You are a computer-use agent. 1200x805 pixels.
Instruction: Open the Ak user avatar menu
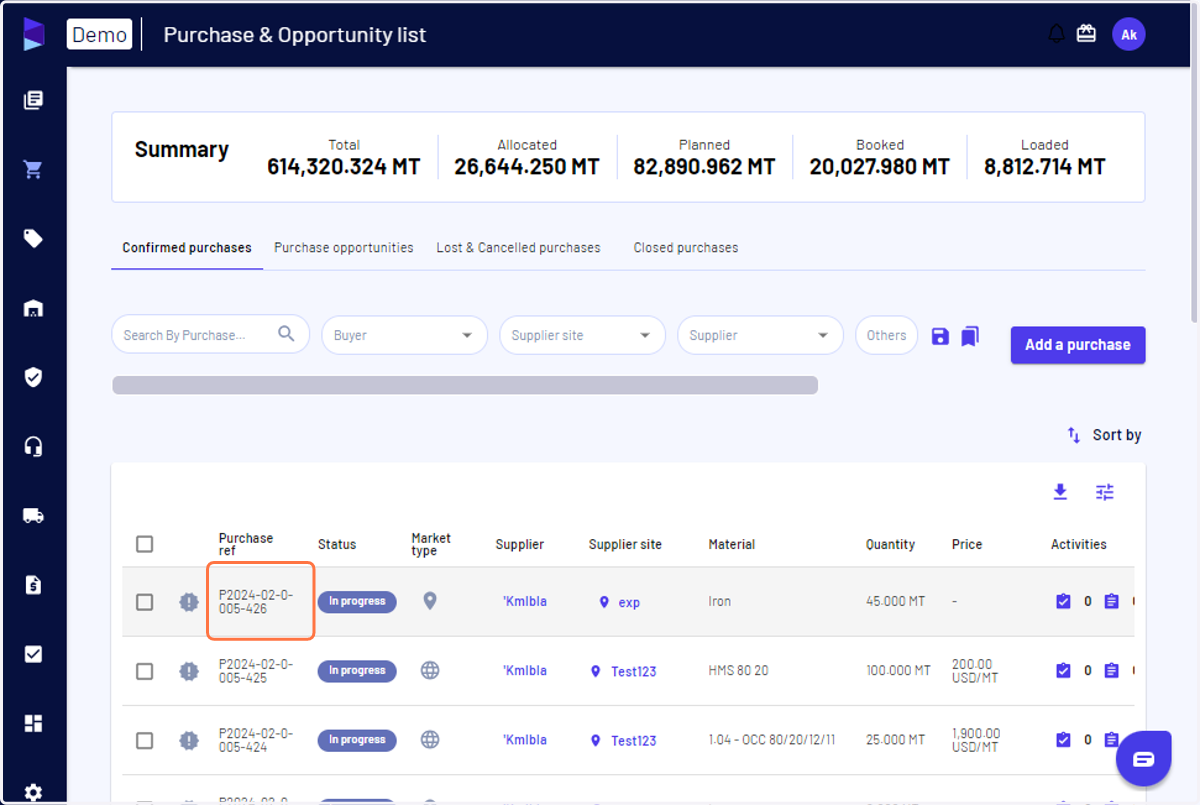coord(1129,34)
